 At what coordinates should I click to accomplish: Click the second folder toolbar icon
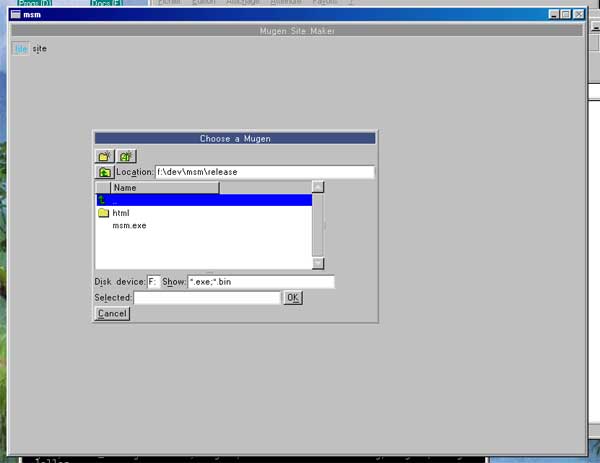pos(126,156)
